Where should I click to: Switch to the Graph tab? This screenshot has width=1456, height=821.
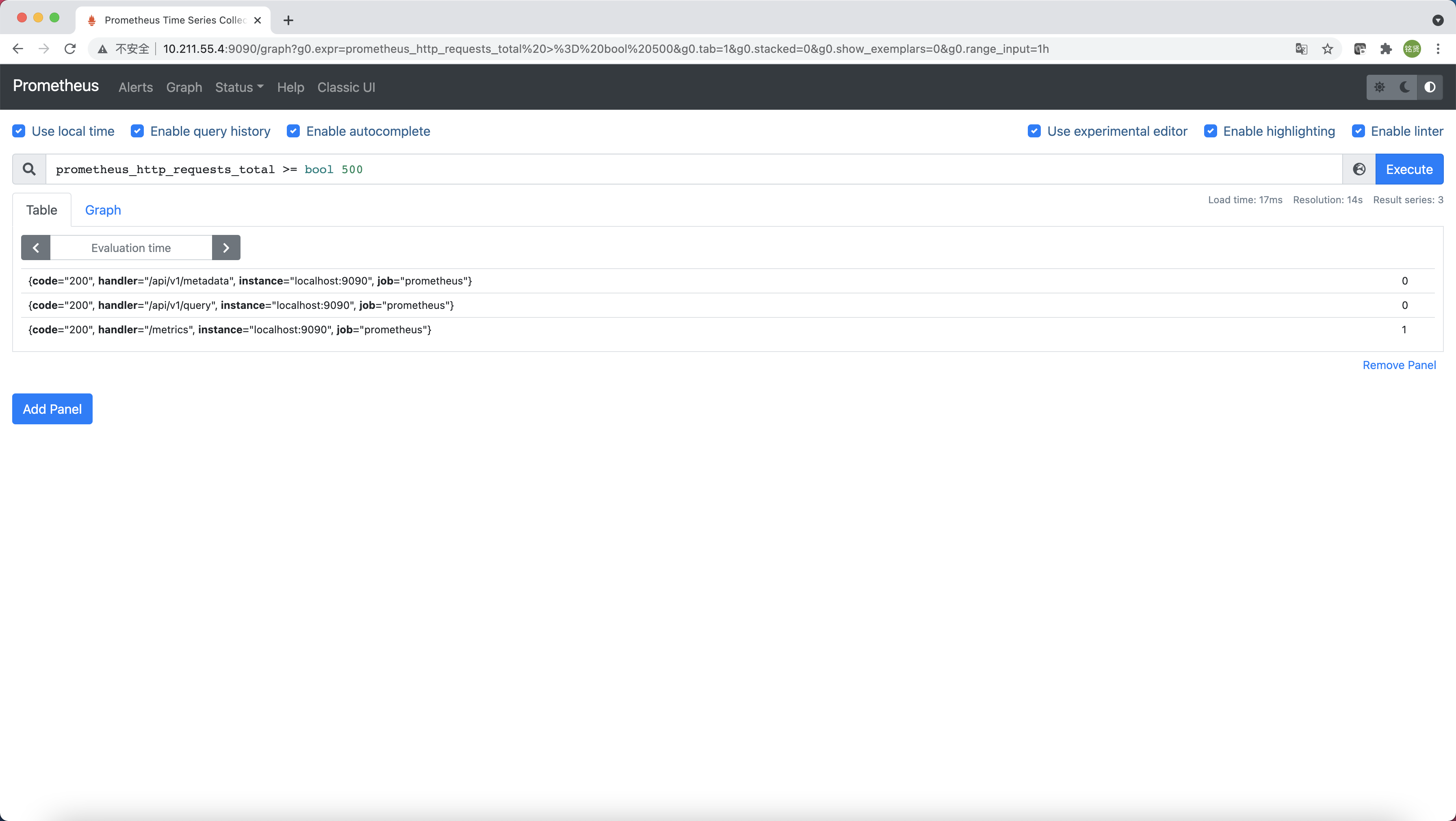(x=103, y=210)
